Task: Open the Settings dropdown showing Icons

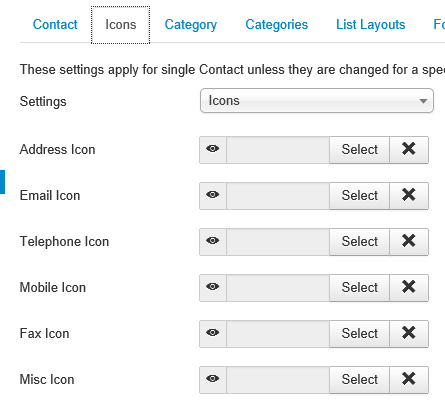Action: 317,101
